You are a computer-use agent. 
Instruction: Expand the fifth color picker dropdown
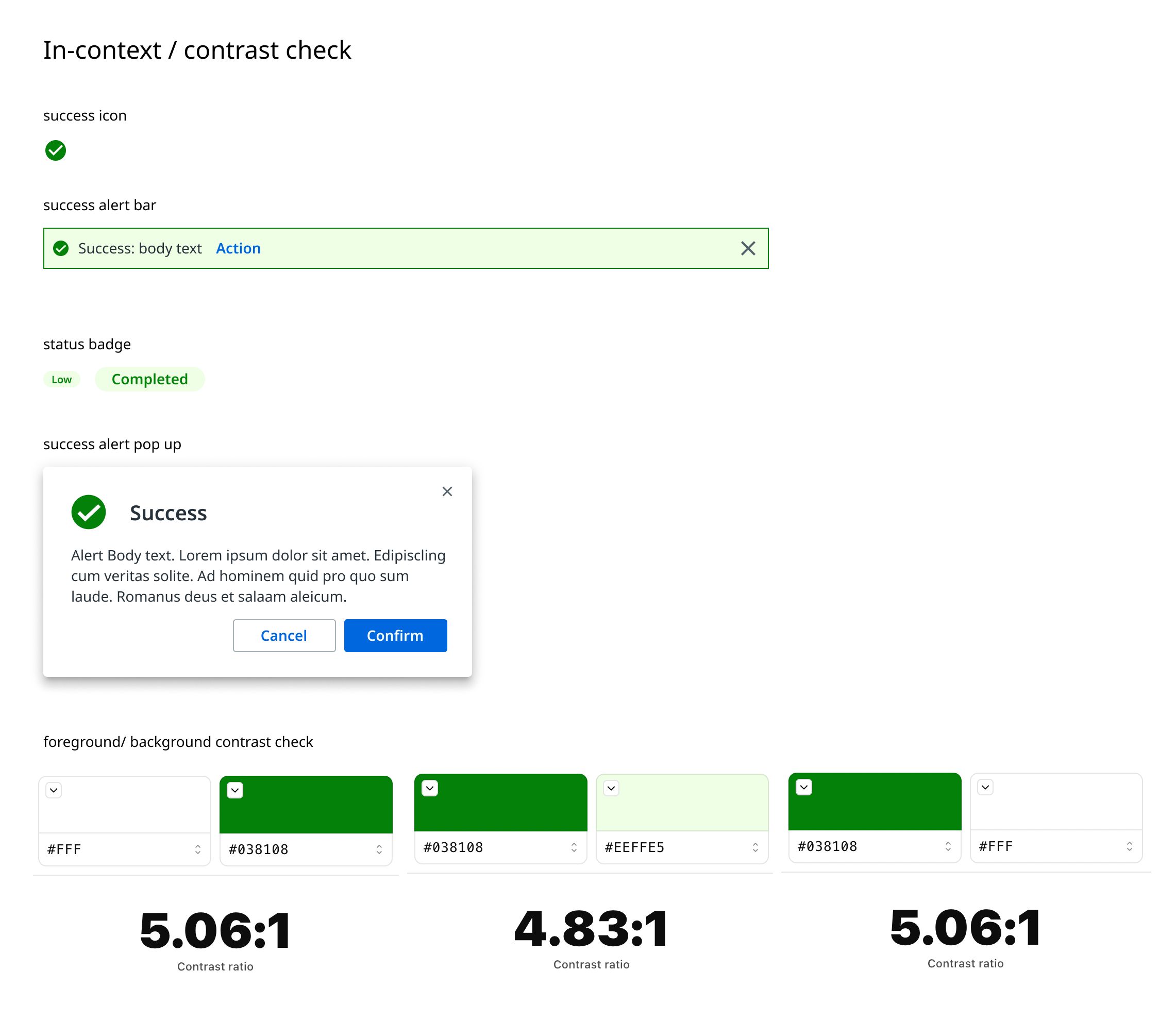[x=805, y=789]
